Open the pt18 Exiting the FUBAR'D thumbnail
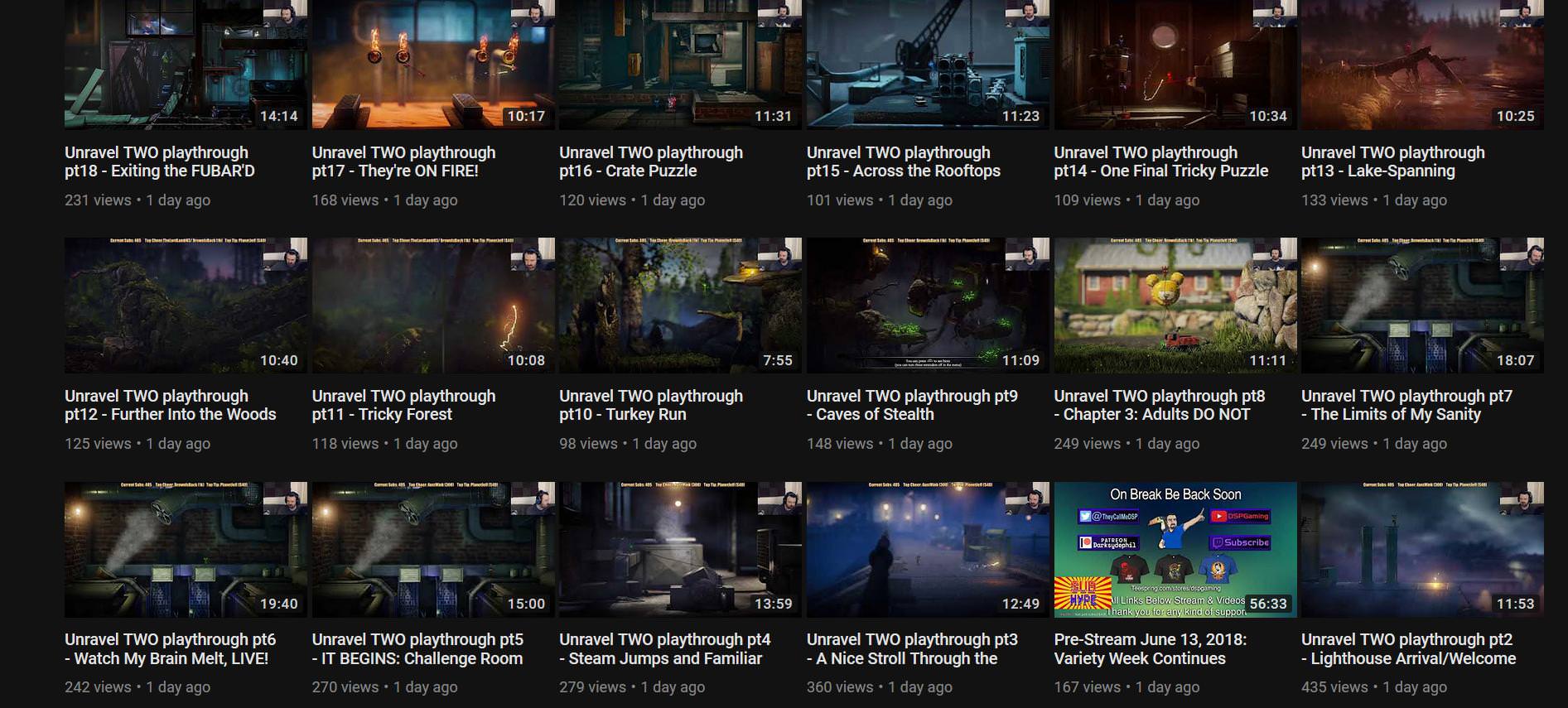 (x=186, y=64)
